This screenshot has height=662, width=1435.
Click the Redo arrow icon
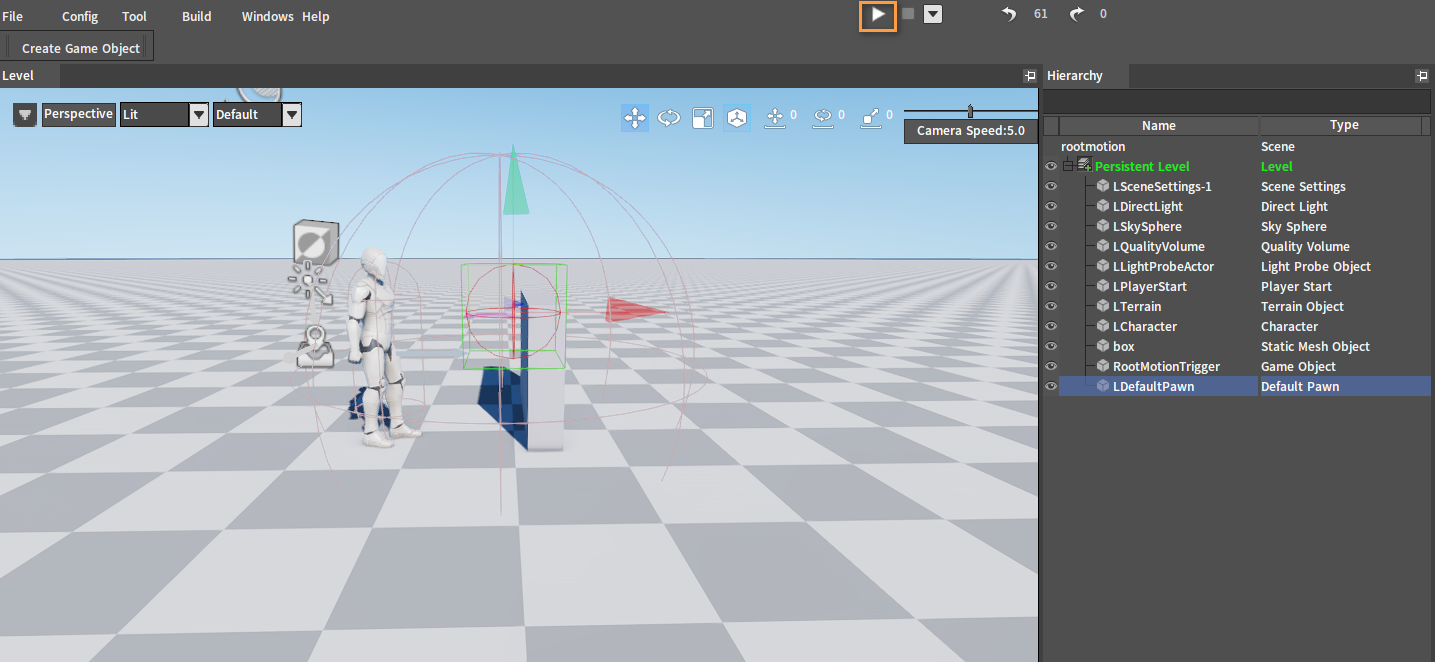[1076, 14]
